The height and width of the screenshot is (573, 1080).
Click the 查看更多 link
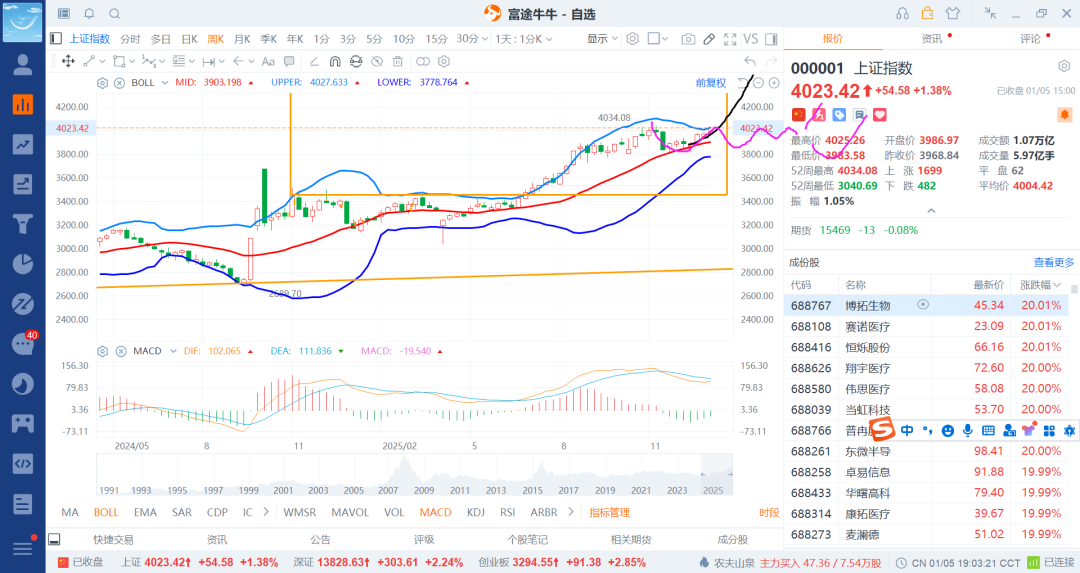1053,262
